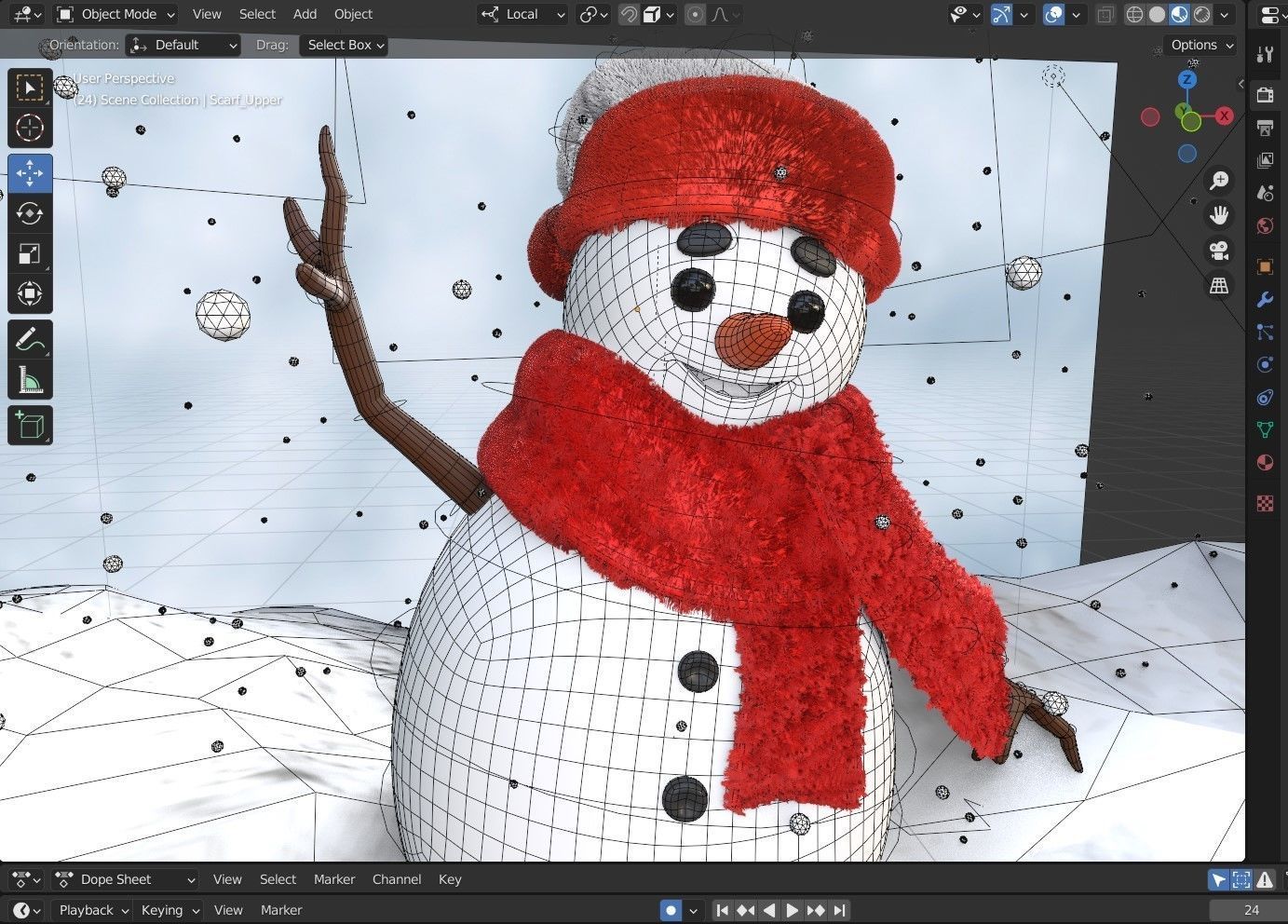The height and width of the screenshot is (924, 1288).
Task: Open the viewport View menu
Action: coord(207,14)
